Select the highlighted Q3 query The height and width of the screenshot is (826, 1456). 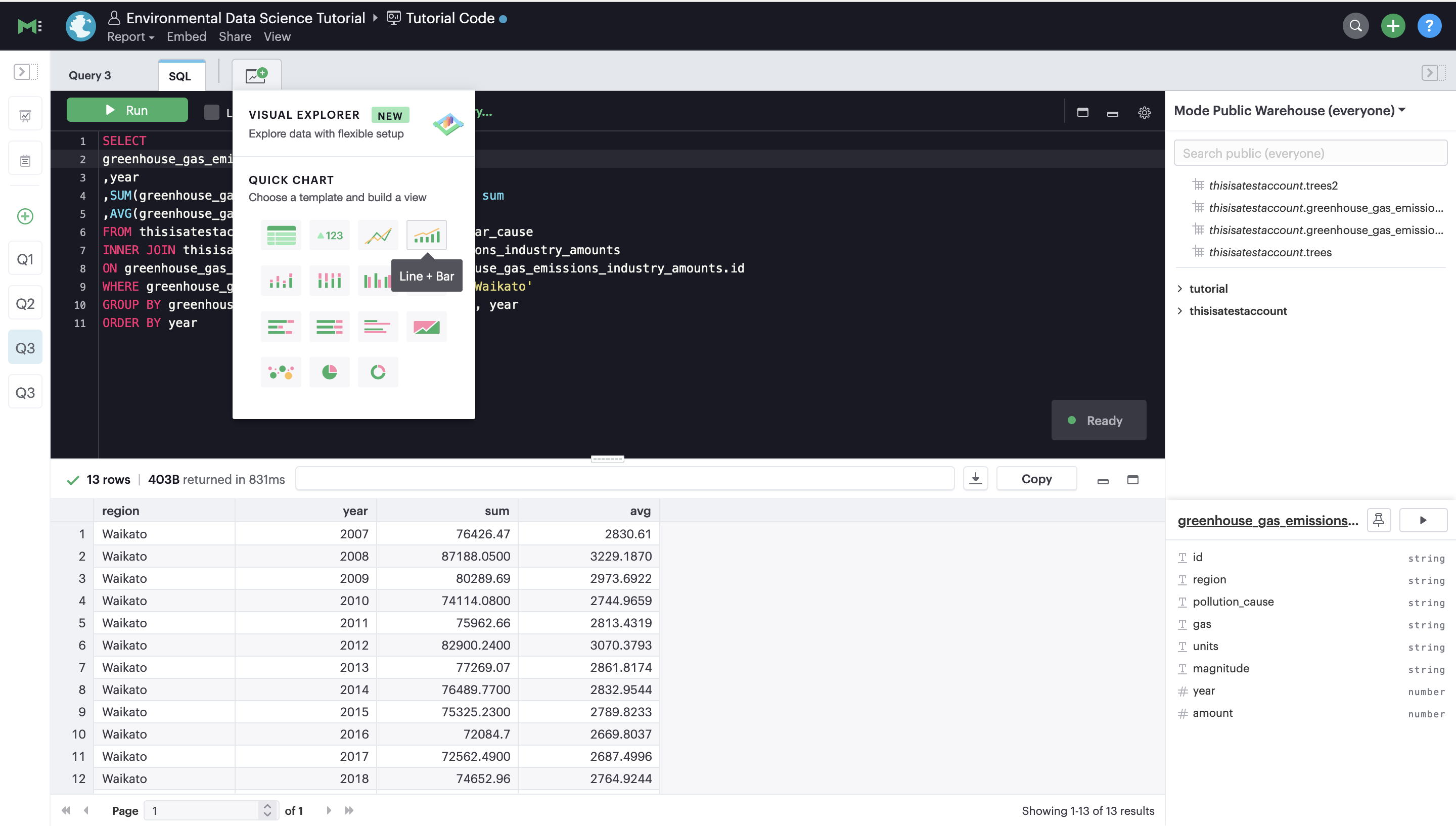coord(25,348)
